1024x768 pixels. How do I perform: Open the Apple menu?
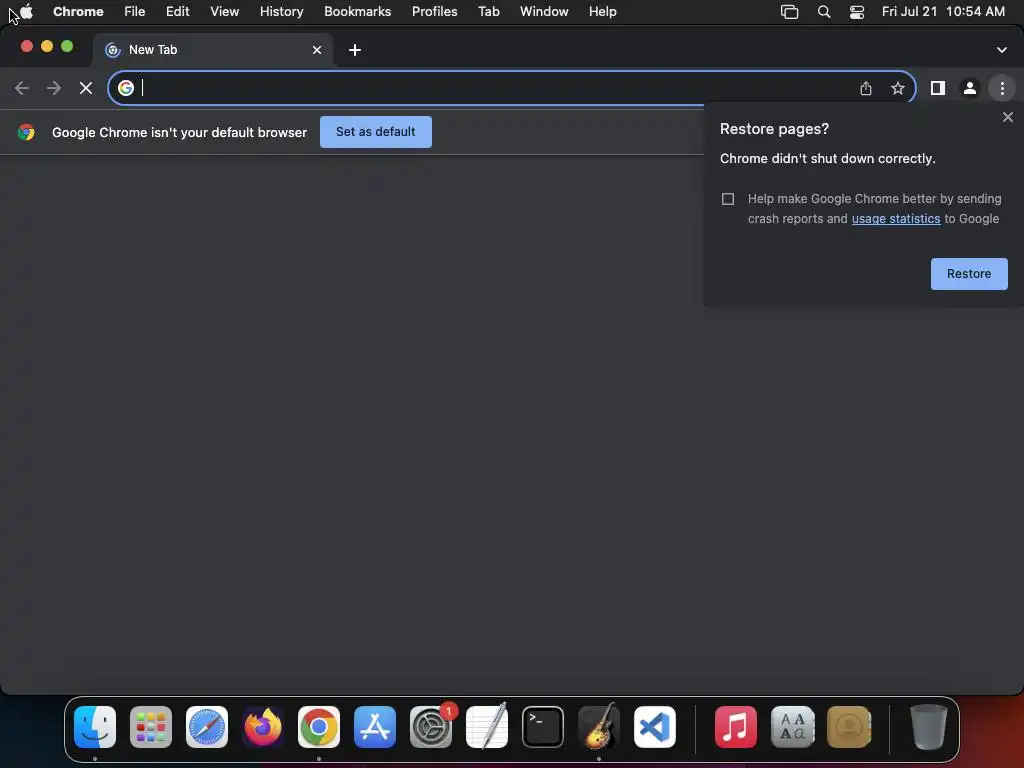point(26,11)
